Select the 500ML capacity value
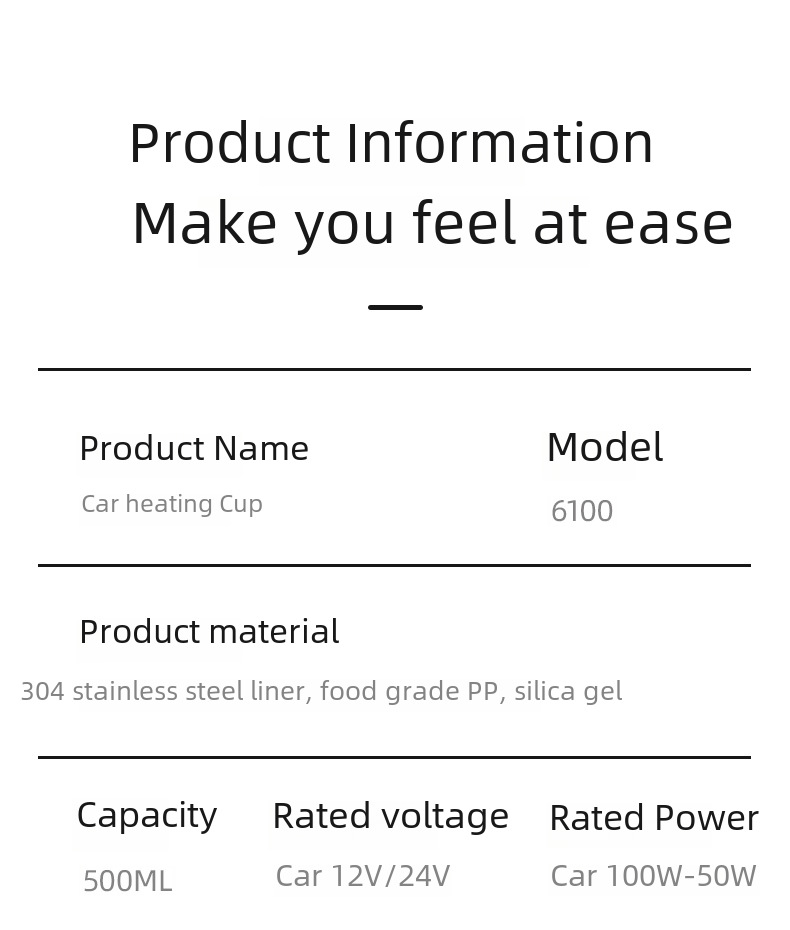The width and height of the screenshot is (790, 930). [127, 881]
